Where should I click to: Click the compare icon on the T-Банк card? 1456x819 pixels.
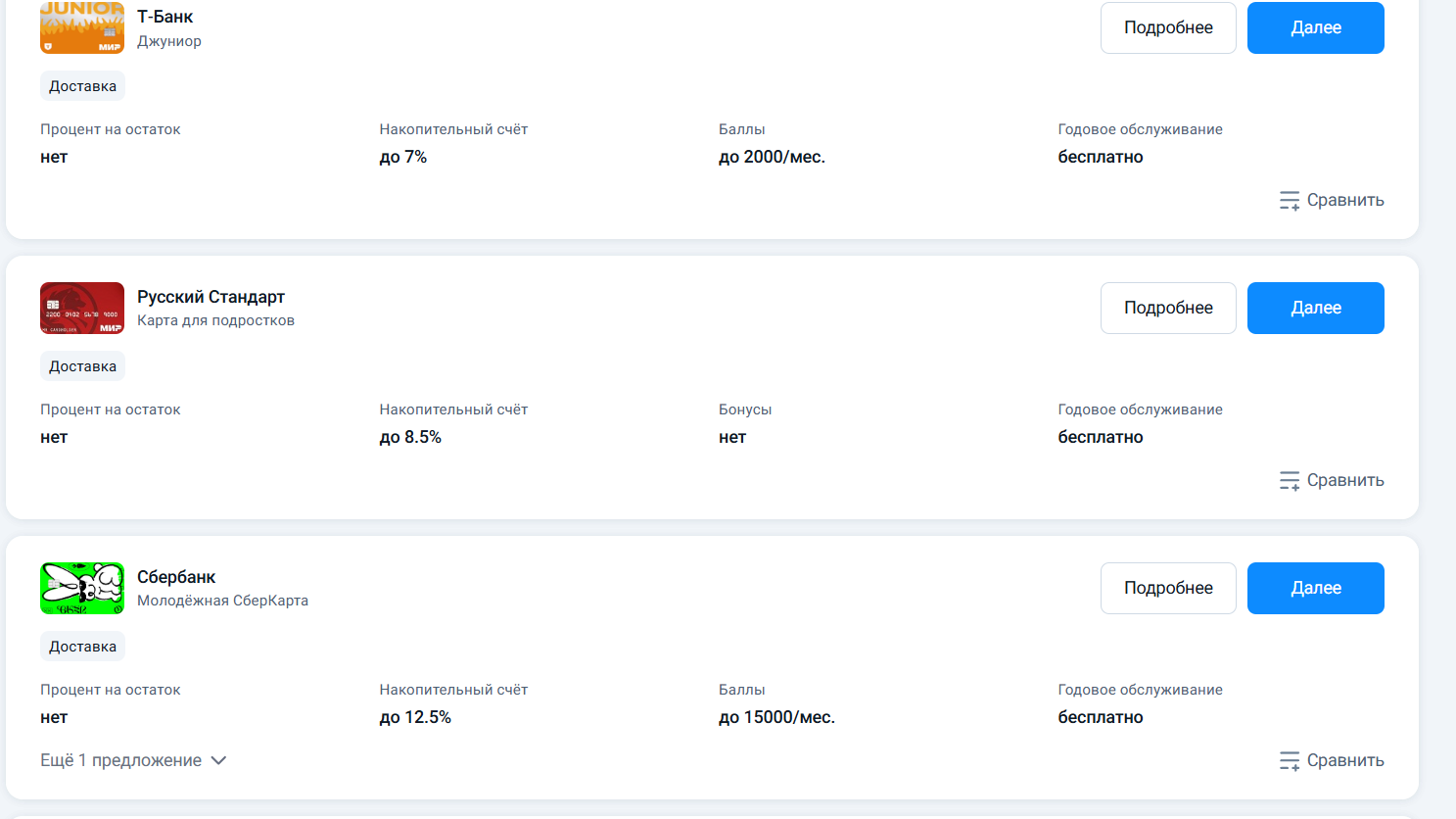pos(1290,201)
